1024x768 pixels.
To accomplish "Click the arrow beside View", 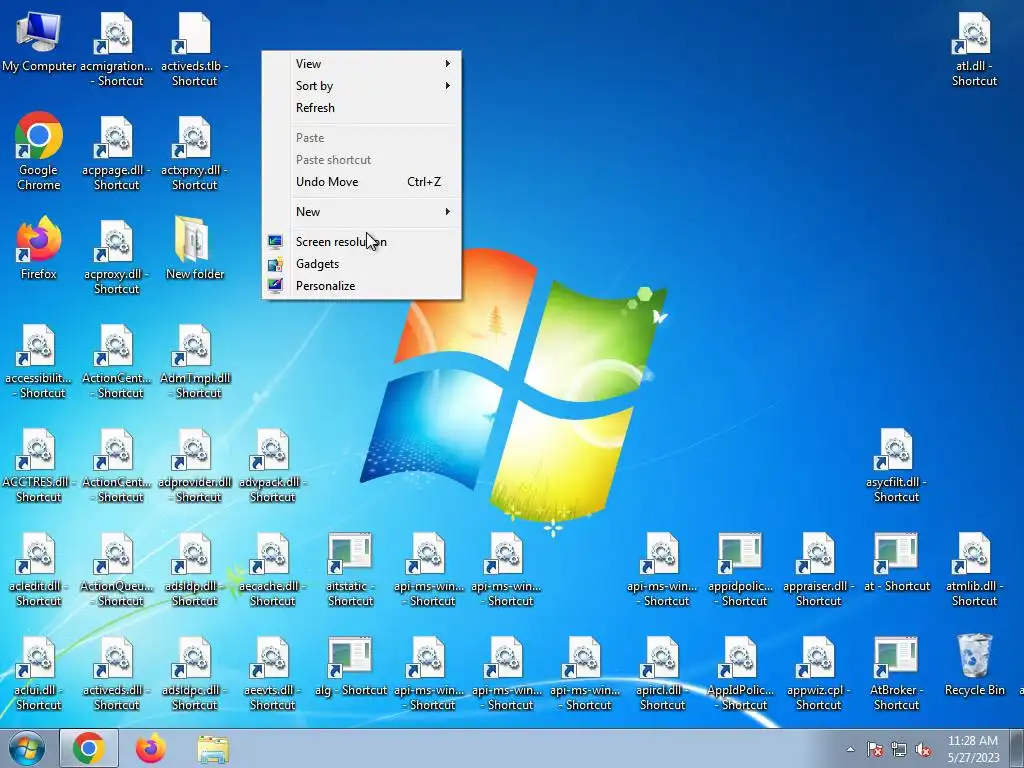I will point(448,63).
